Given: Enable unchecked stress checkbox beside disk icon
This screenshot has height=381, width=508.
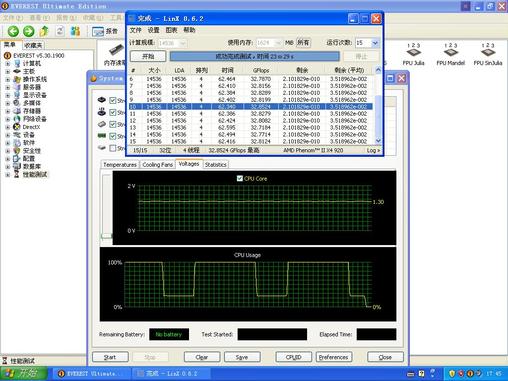Looking at the screenshot, I should pos(113,148).
